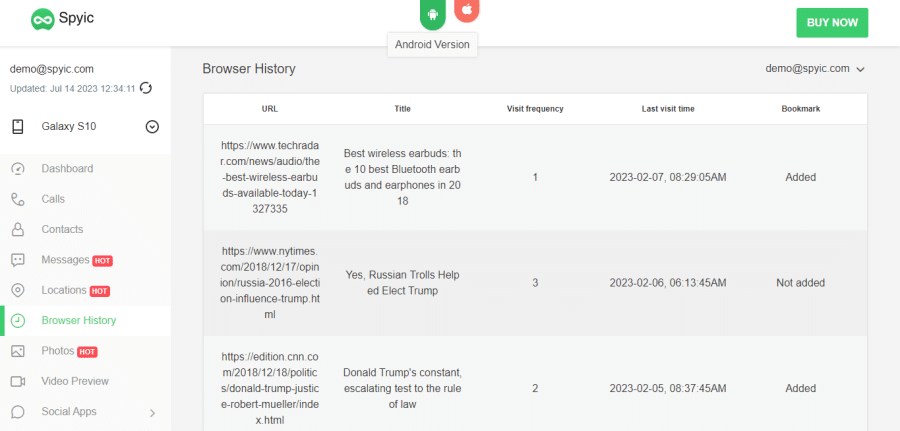Click the 'Added' bookmark cell in the techradar row
The width and height of the screenshot is (900, 431).
[x=801, y=177]
